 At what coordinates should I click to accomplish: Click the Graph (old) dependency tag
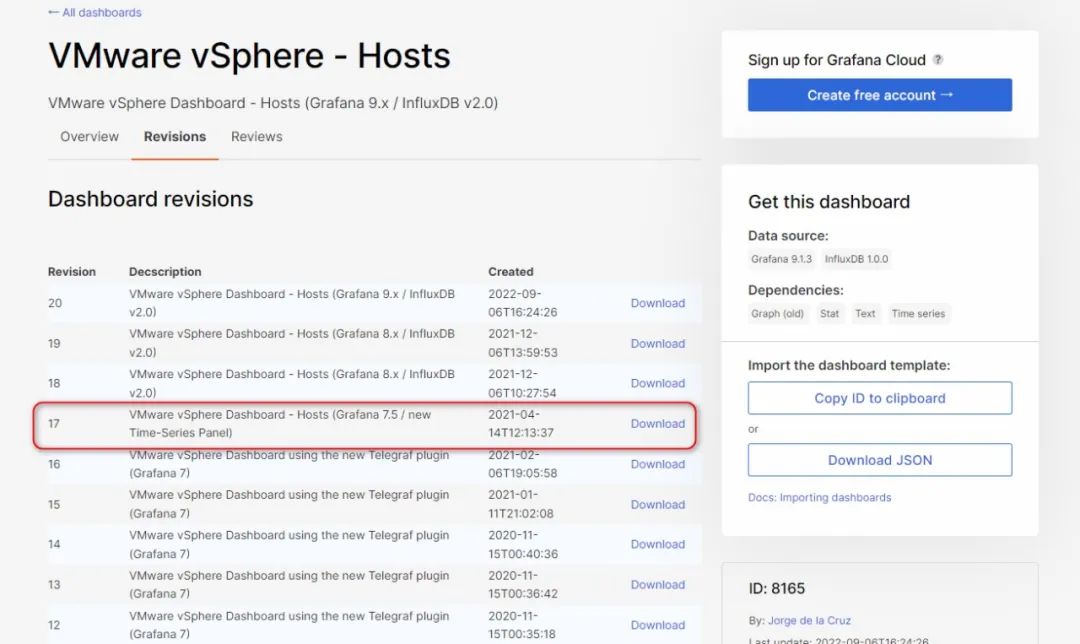pyautogui.click(x=777, y=313)
